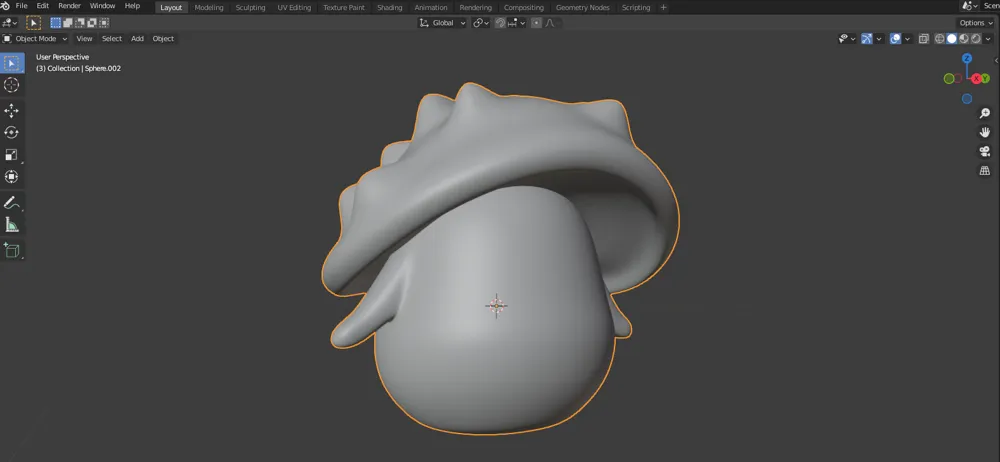1000x462 pixels.
Task: Open the Object Mode dropdown
Action: 35,39
